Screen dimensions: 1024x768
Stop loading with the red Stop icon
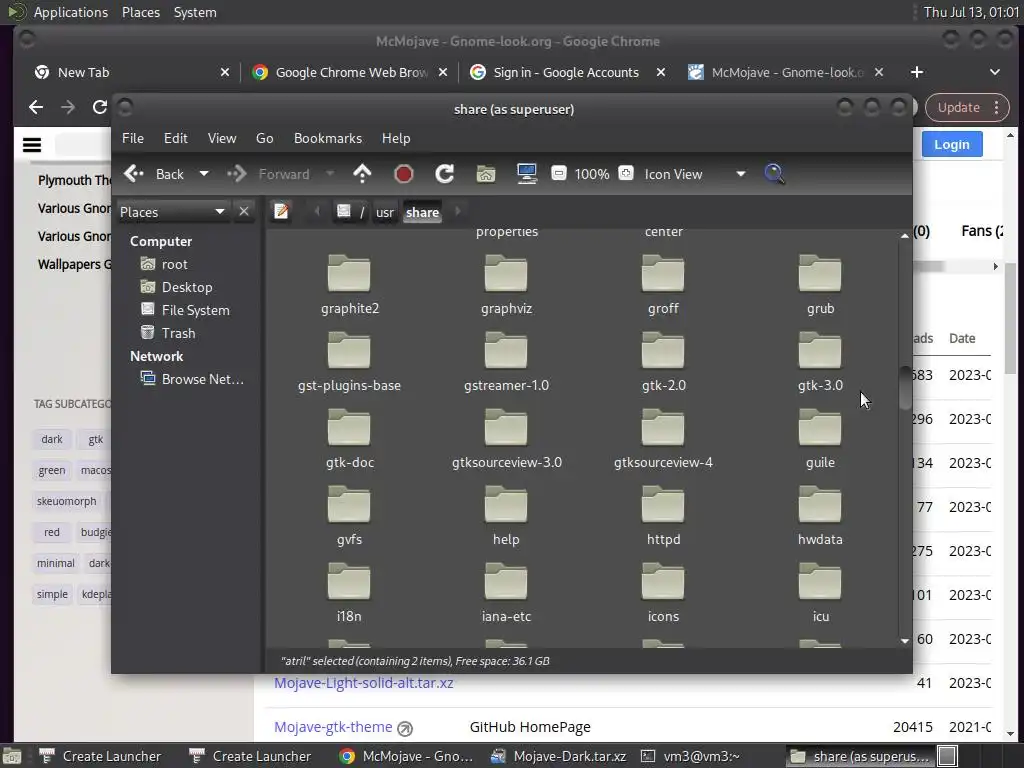(404, 174)
